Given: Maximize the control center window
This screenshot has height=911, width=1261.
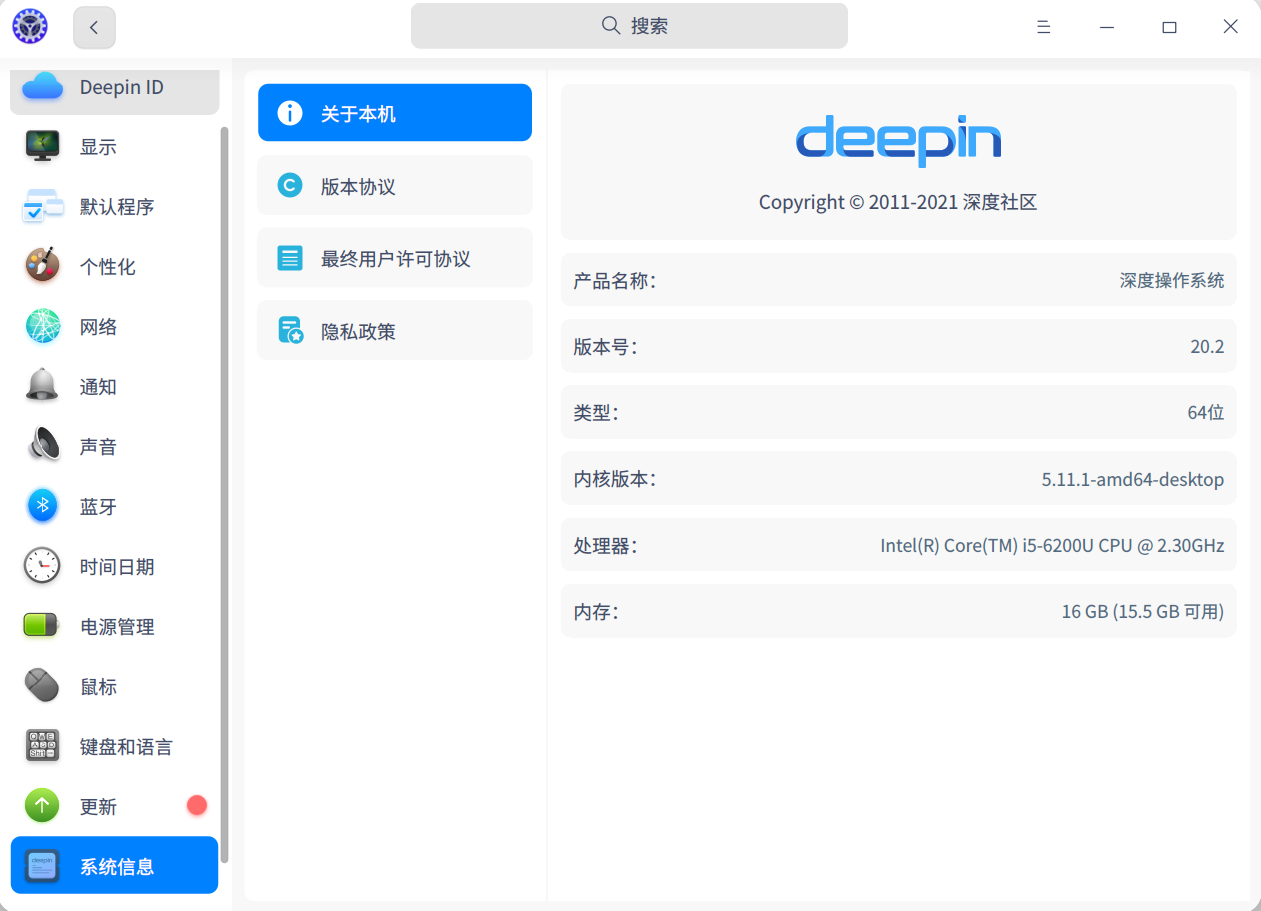Looking at the screenshot, I should [1169, 27].
